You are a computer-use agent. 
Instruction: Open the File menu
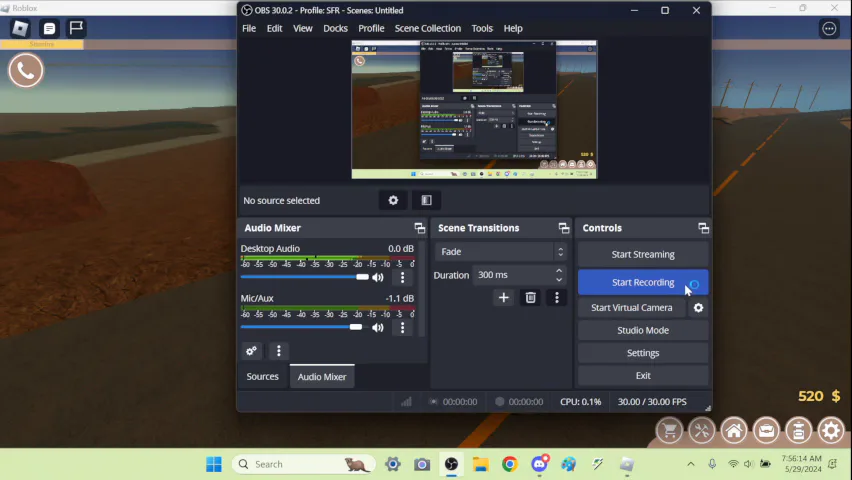tap(249, 28)
